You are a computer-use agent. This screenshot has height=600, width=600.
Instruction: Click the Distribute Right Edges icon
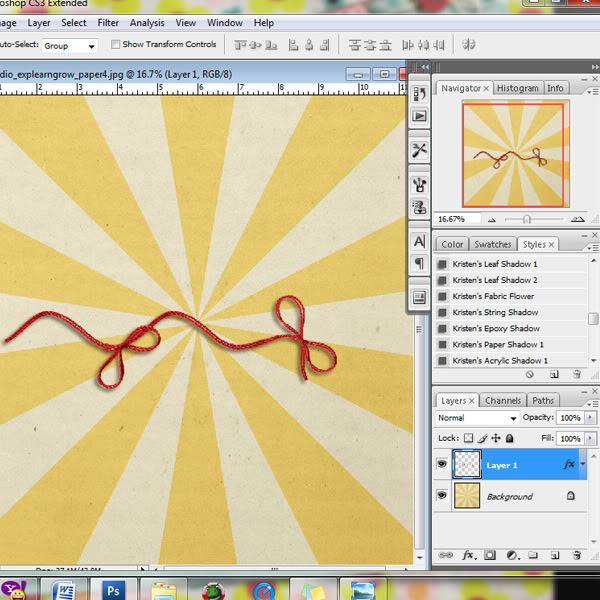pos(439,46)
